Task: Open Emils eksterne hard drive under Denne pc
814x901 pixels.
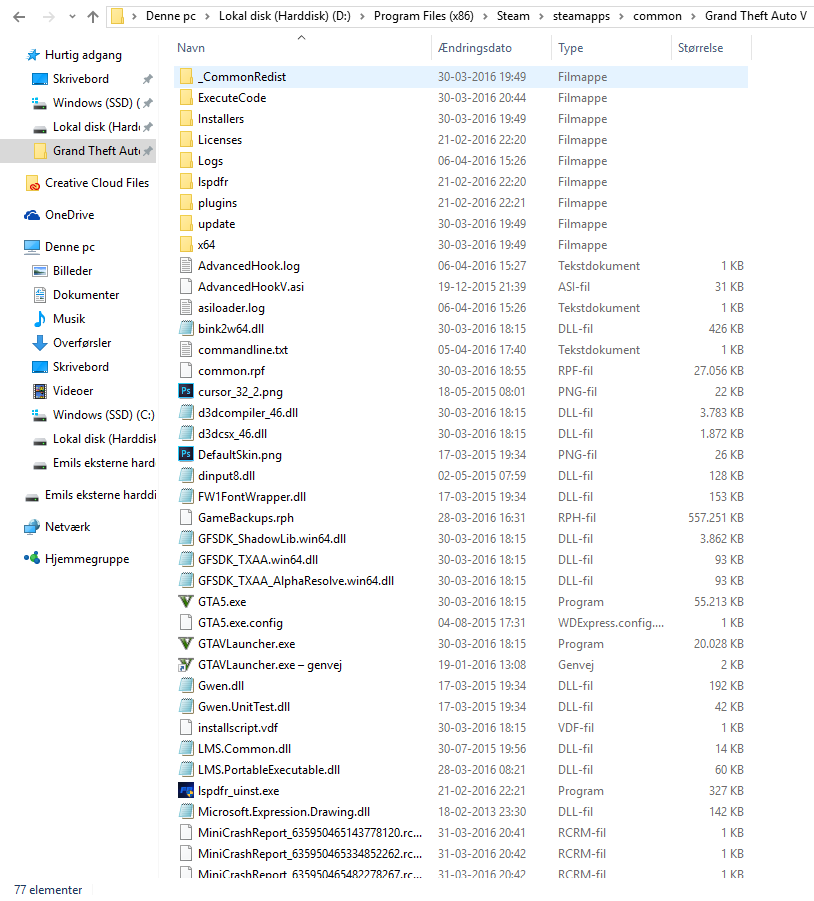Action: (x=103, y=463)
